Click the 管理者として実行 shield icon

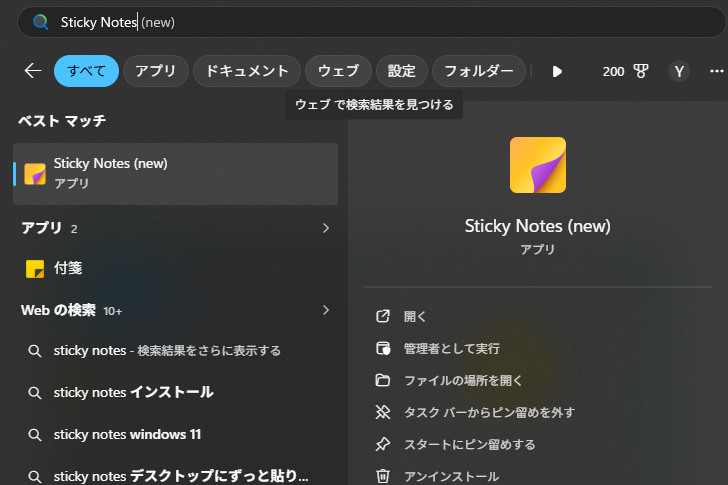coord(383,348)
